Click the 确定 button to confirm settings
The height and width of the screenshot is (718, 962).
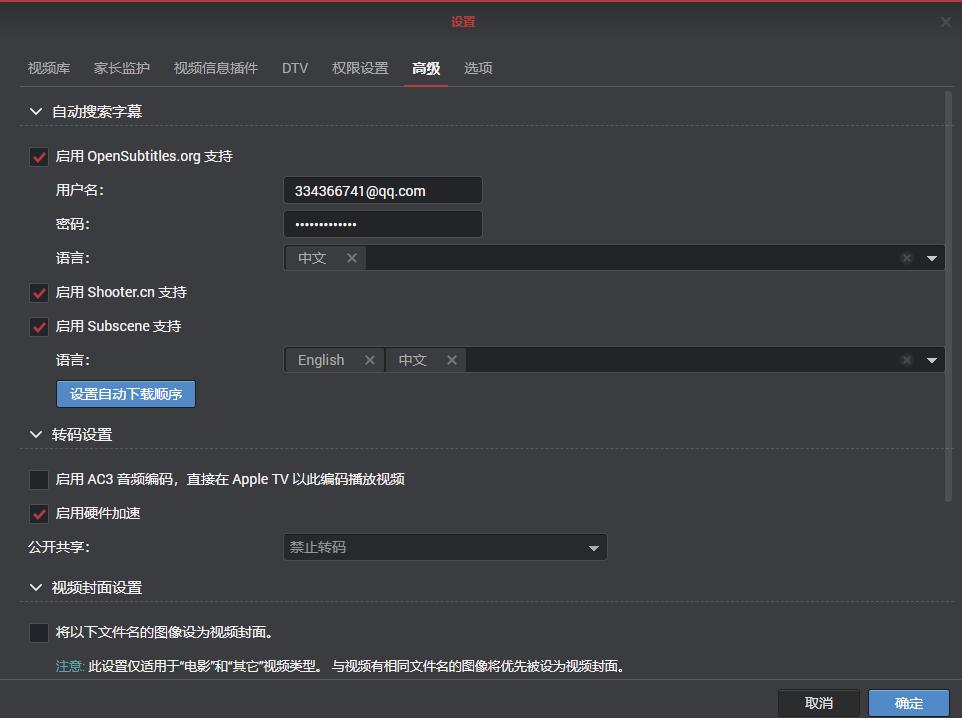(908, 702)
